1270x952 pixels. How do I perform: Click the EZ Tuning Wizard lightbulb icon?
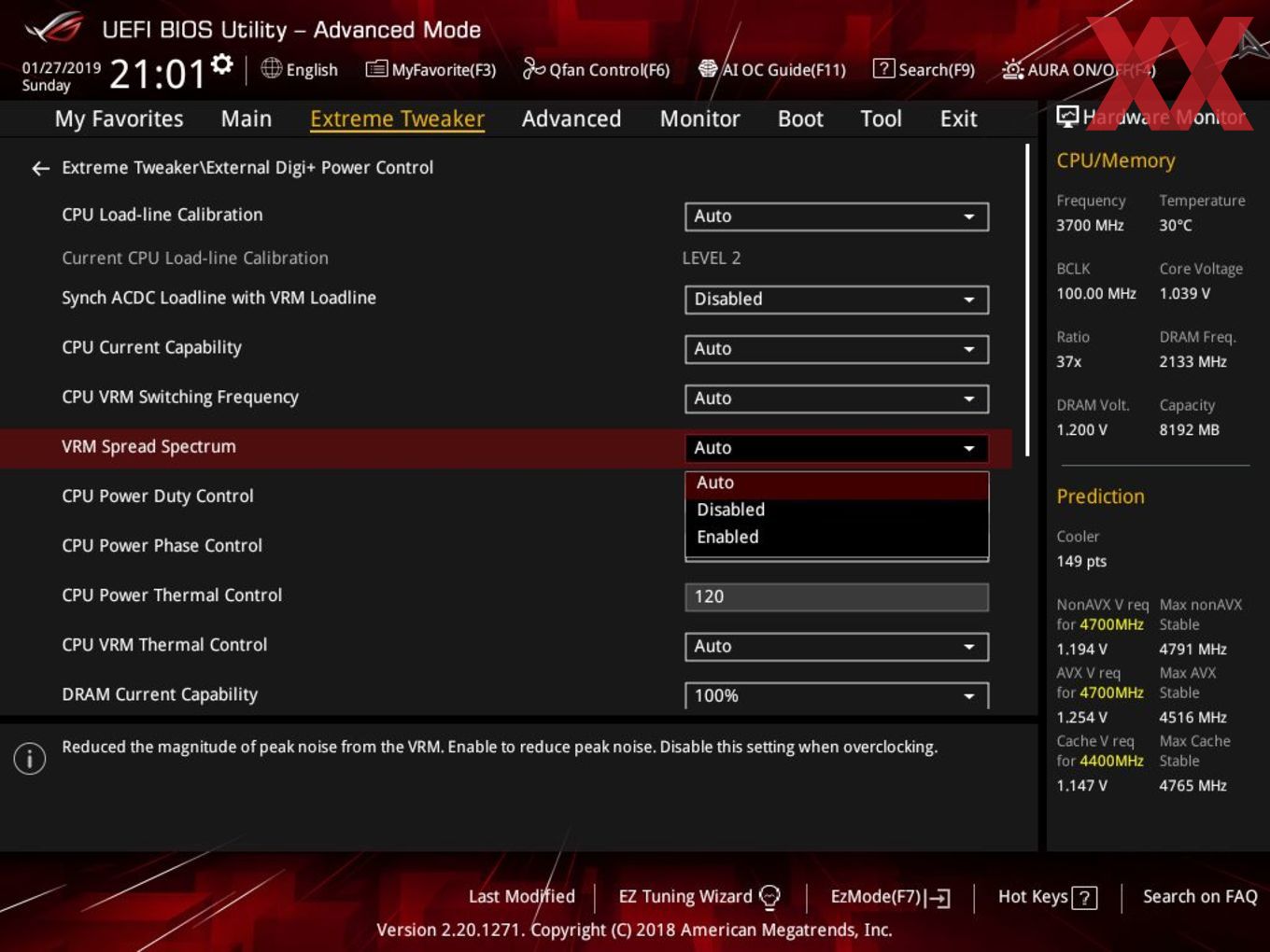click(x=769, y=898)
